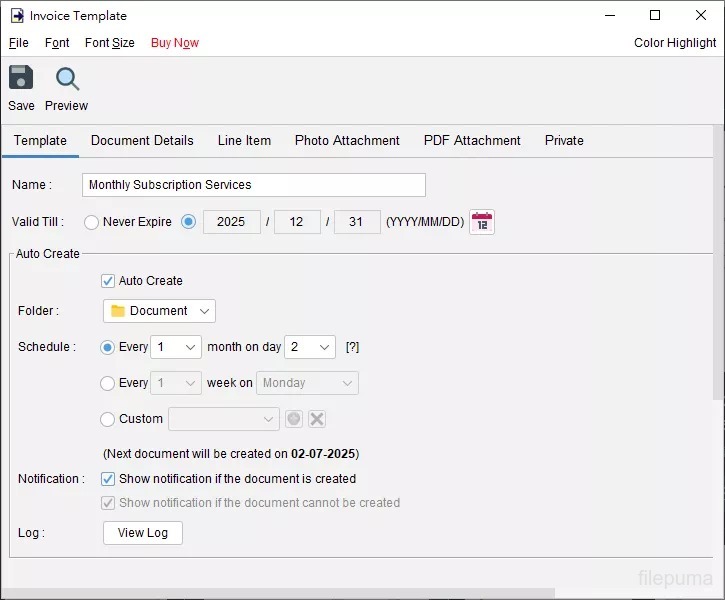This screenshot has width=725, height=600.
Task: Click the Buy Now link
Action: tap(174, 43)
